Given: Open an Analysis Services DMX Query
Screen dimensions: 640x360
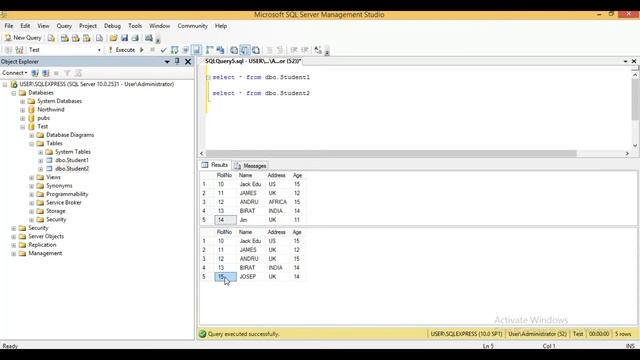Looking at the screenshot, I should pyautogui.click(x=76, y=38).
